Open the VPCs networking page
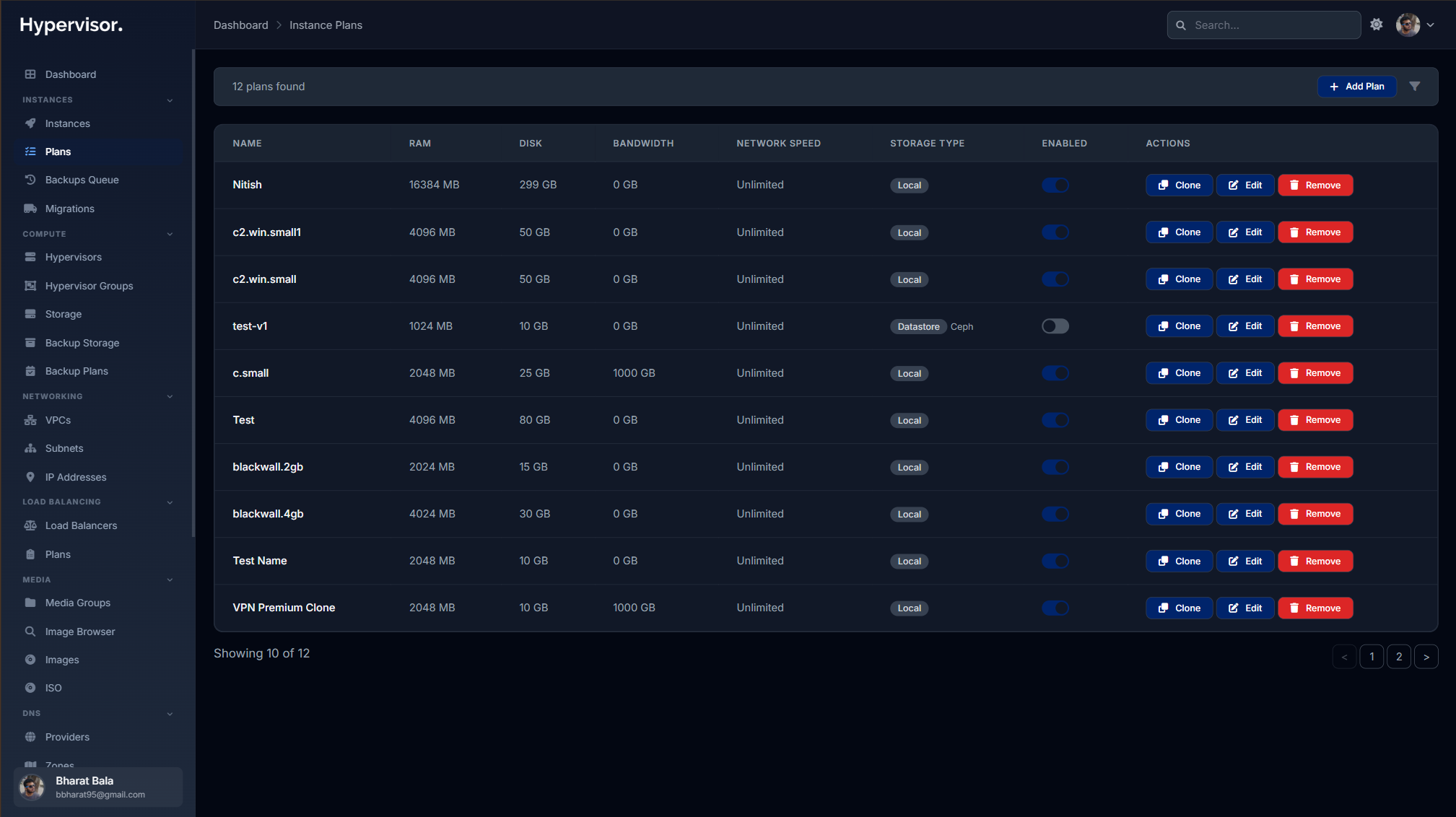The image size is (1456, 817). 58,419
